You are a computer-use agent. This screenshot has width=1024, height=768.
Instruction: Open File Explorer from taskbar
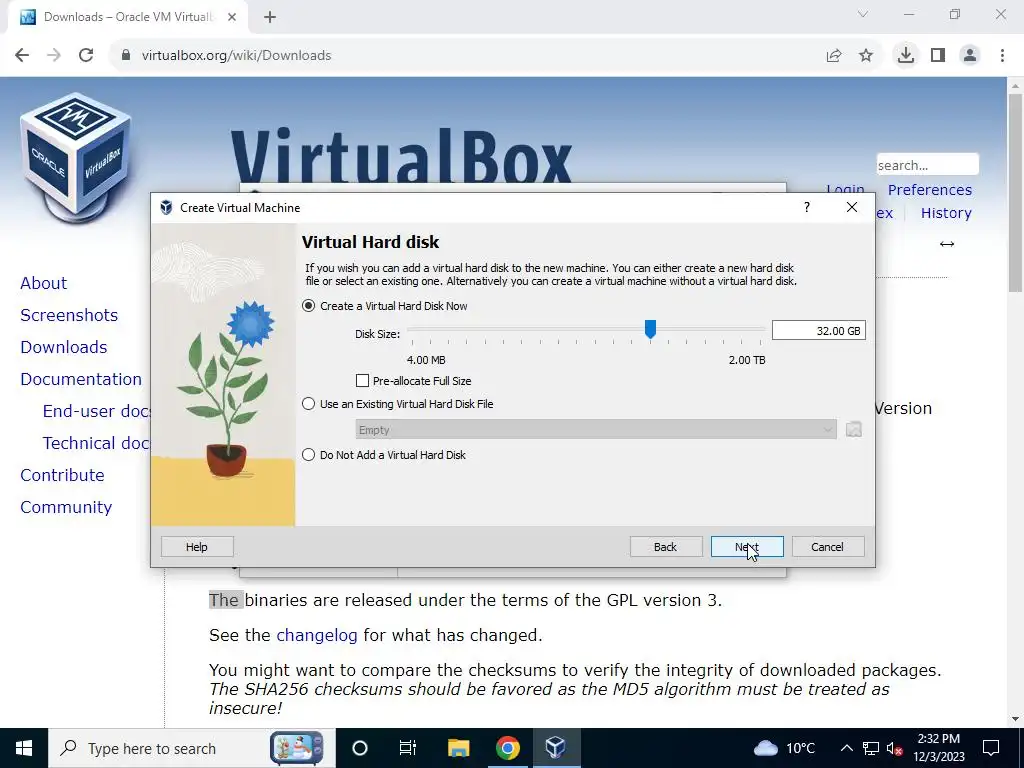pos(458,748)
